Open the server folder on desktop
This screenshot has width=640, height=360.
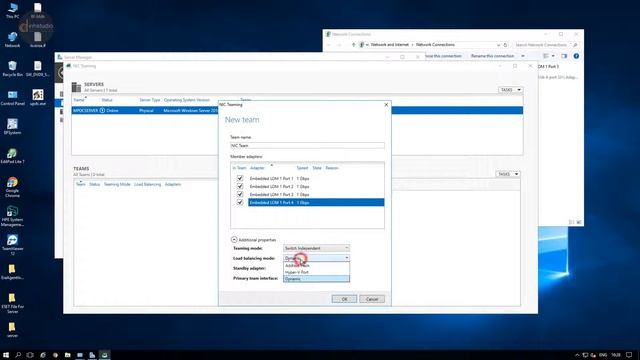coord(12,329)
